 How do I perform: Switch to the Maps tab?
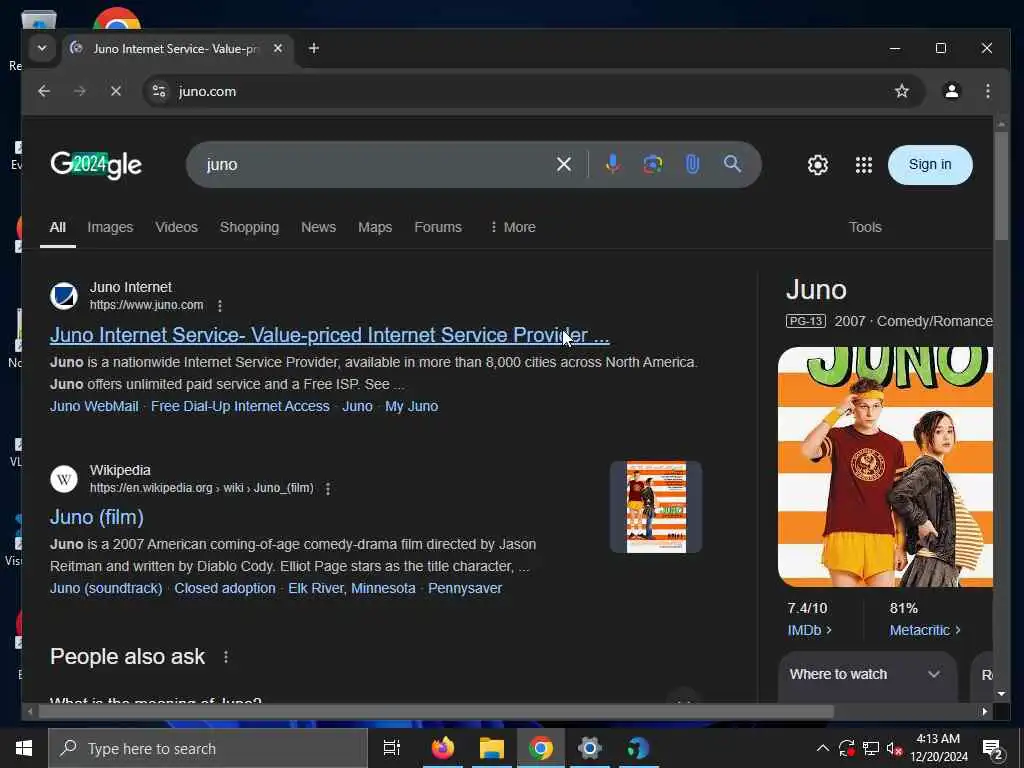(375, 227)
